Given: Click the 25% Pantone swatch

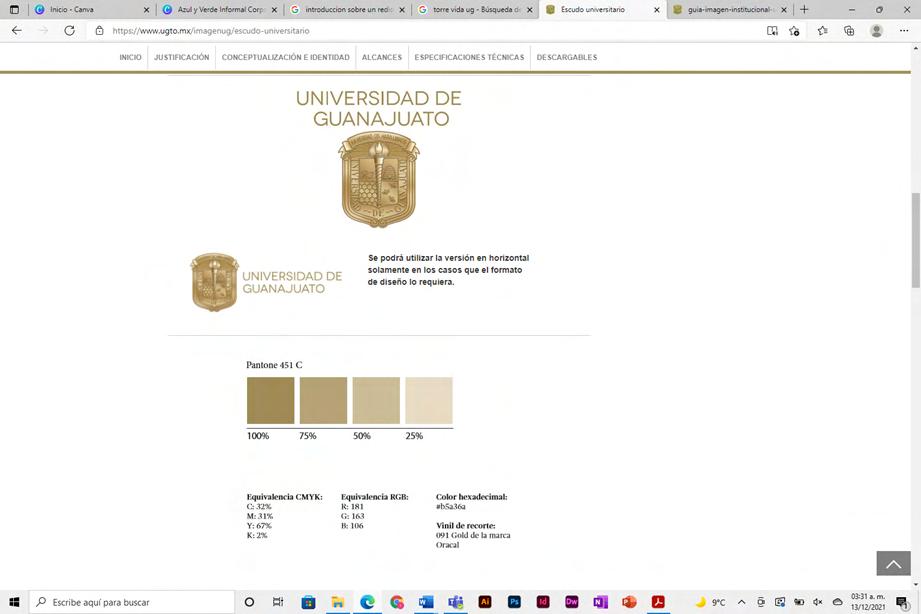Looking at the screenshot, I should pos(429,400).
